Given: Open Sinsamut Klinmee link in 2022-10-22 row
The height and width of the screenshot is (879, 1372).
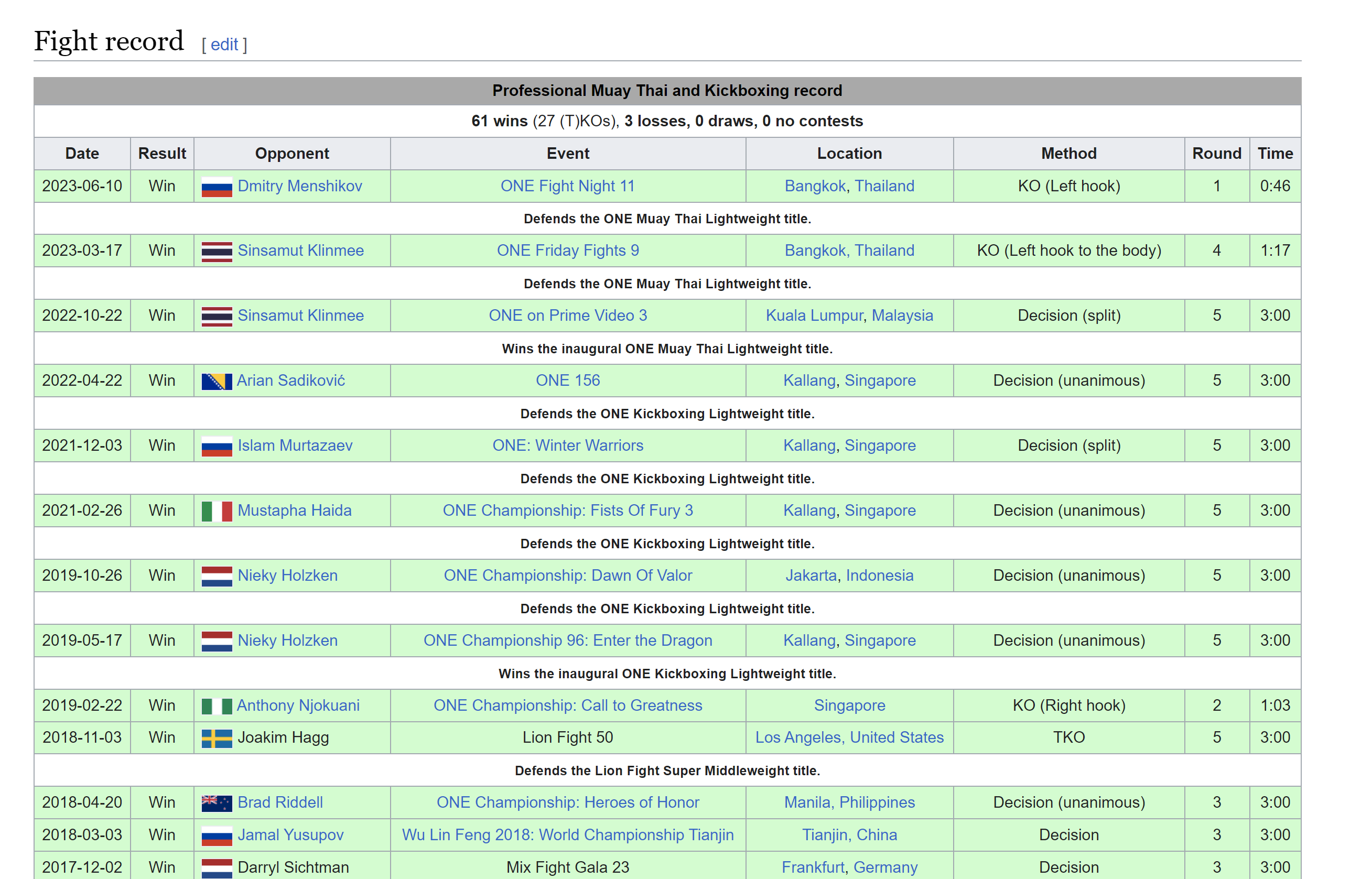Looking at the screenshot, I should 300,316.
